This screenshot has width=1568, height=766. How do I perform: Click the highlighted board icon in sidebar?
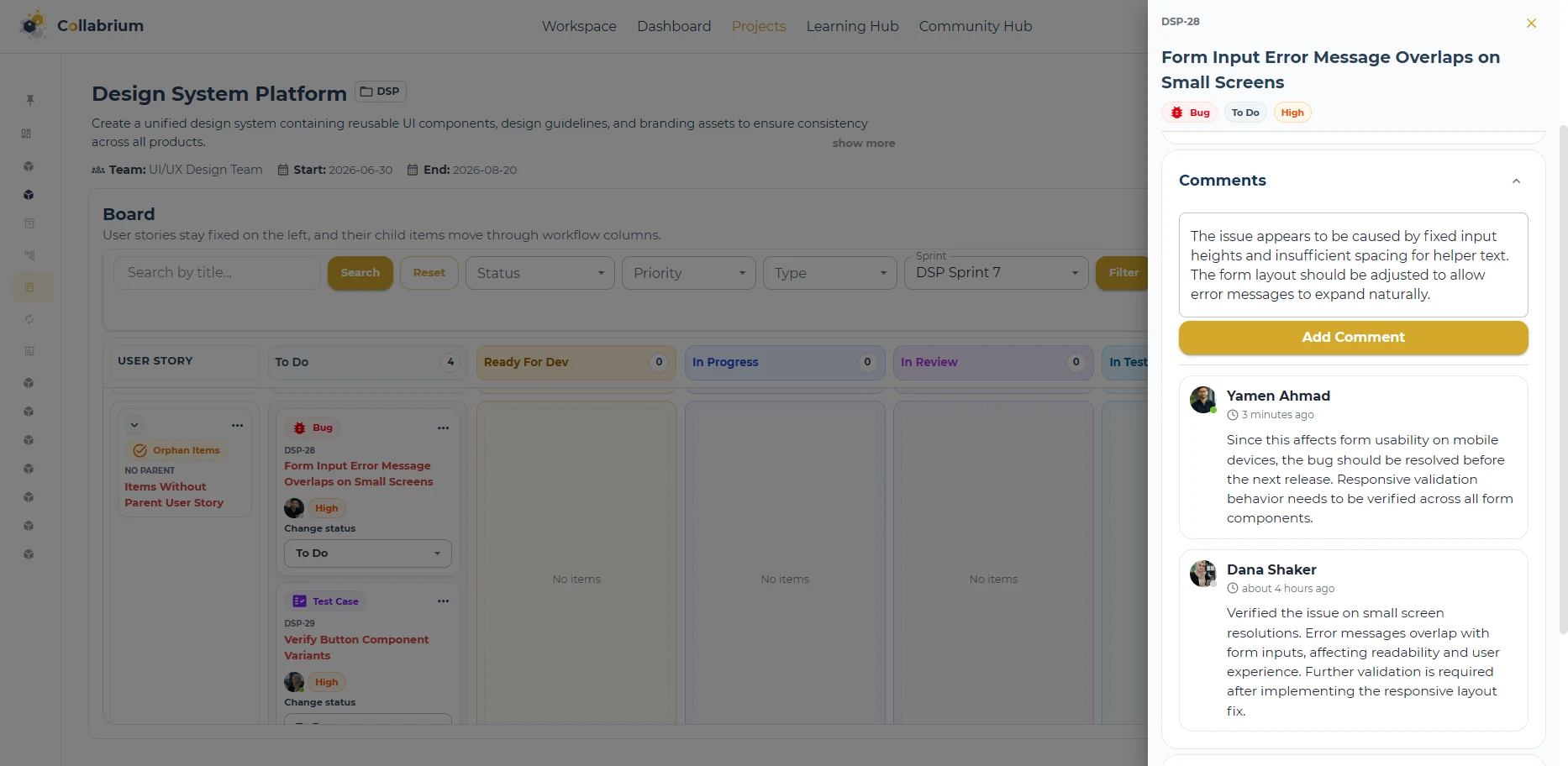point(29,287)
